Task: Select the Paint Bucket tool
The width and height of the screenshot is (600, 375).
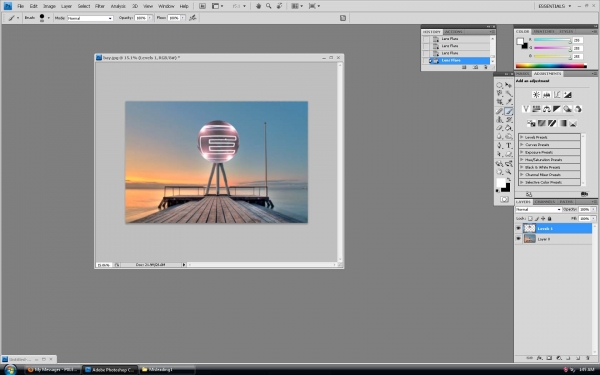Action: pos(509,128)
